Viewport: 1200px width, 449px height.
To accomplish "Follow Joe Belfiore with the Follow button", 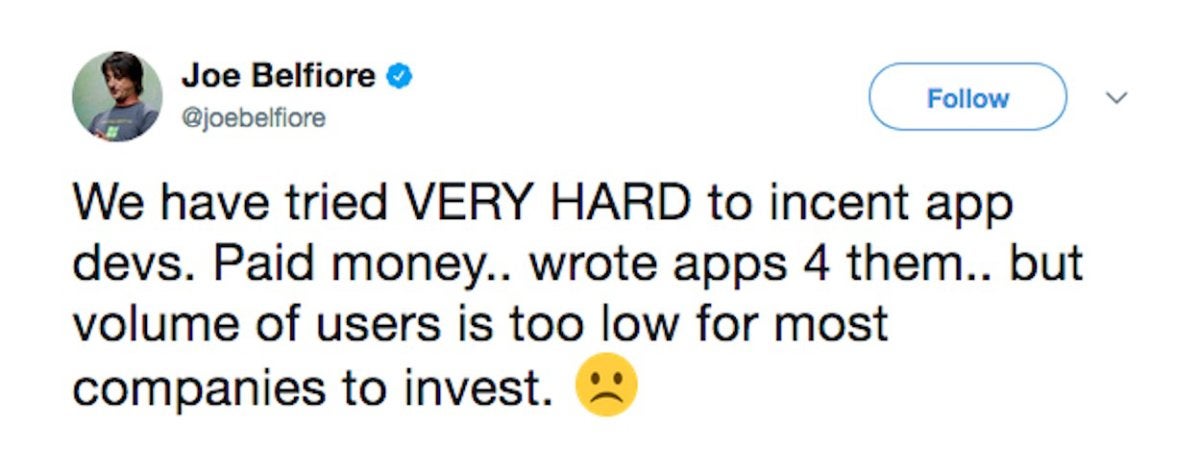I will tap(968, 97).
